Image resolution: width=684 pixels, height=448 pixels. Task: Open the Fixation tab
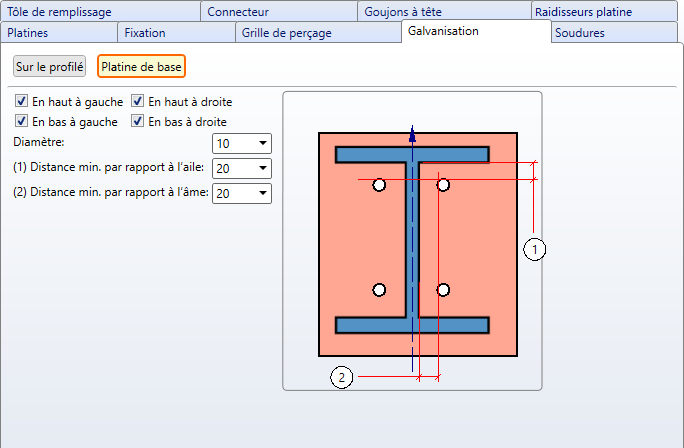pos(145,33)
